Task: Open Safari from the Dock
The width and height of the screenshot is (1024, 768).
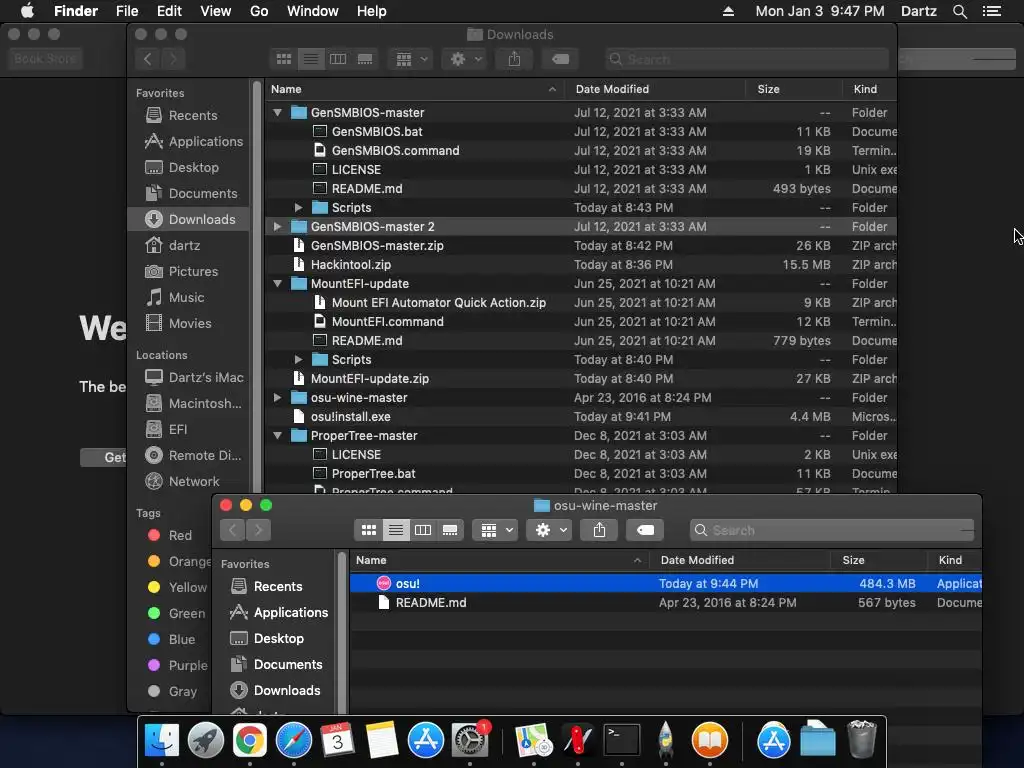Action: tap(294, 741)
